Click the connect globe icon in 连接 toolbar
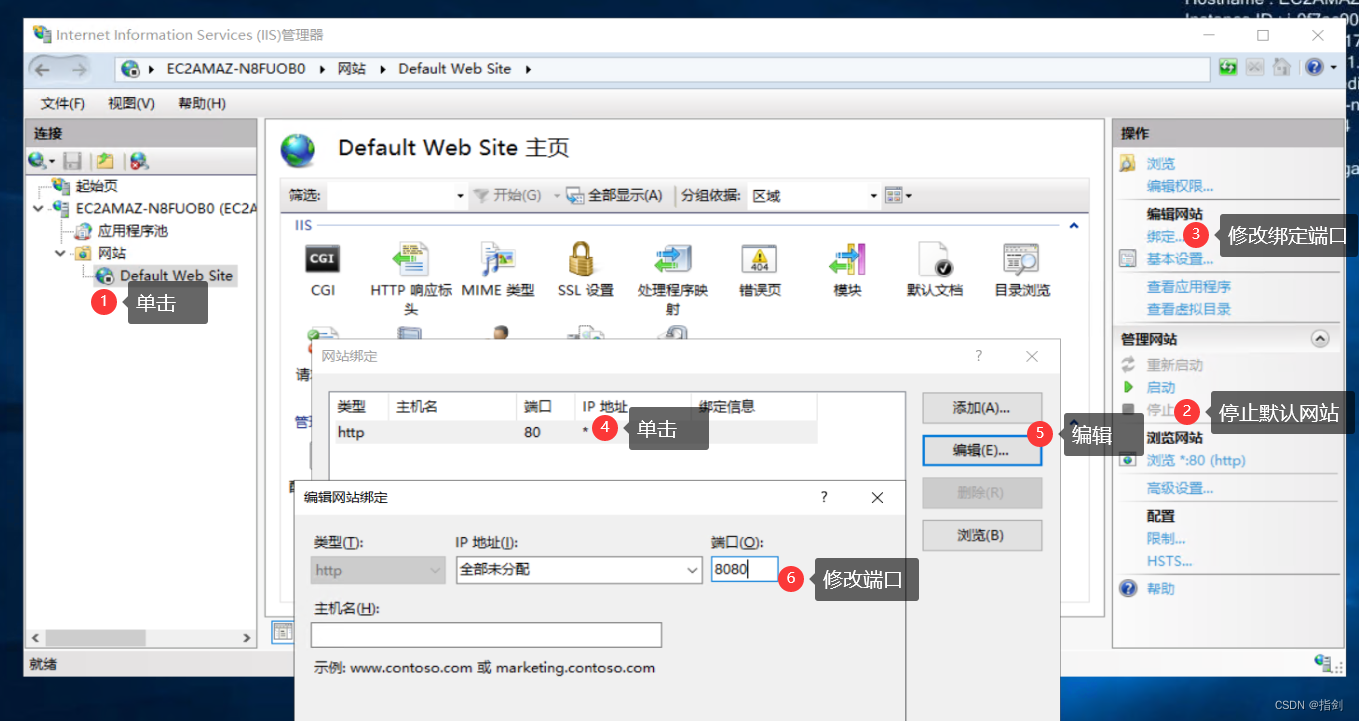 tap(37, 160)
